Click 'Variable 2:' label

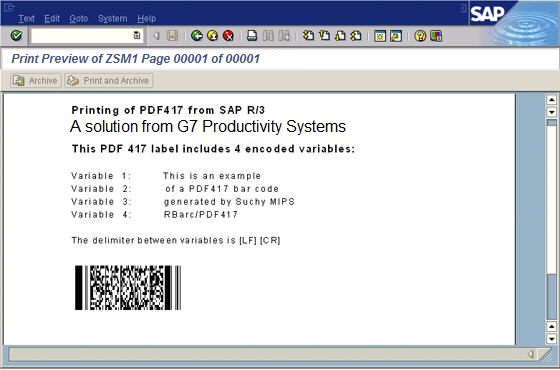[x=101, y=189]
